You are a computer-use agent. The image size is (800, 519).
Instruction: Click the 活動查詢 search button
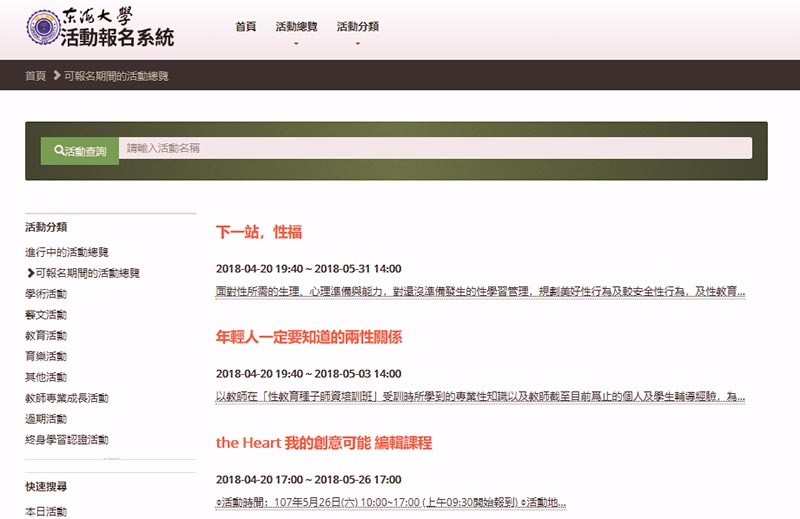click(80, 151)
